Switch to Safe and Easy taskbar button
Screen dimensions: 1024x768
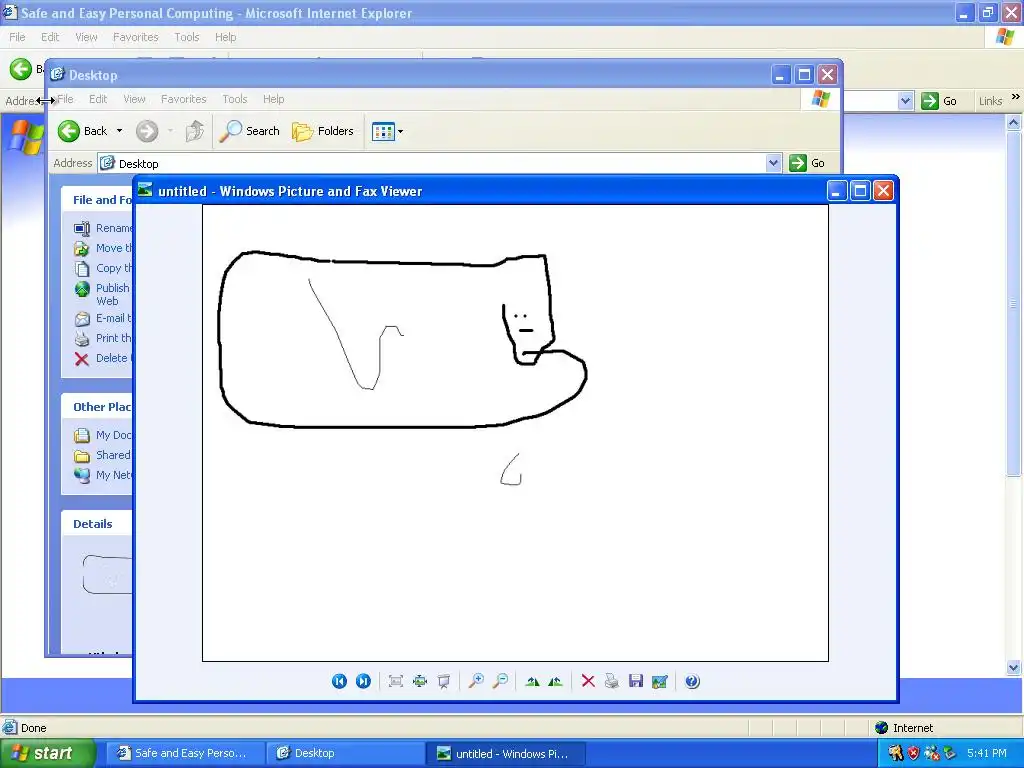[x=184, y=754]
